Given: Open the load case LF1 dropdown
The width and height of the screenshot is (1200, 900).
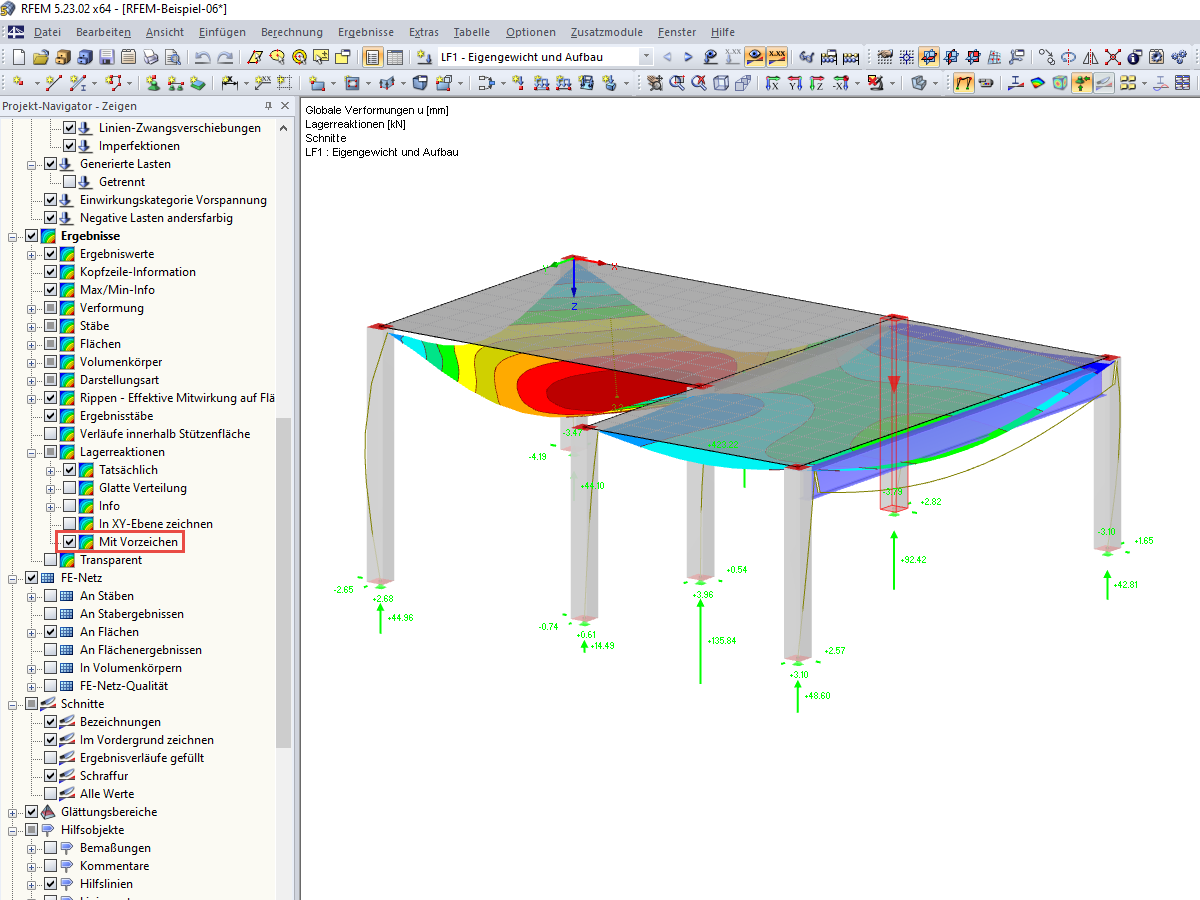Looking at the screenshot, I should [646, 57].
